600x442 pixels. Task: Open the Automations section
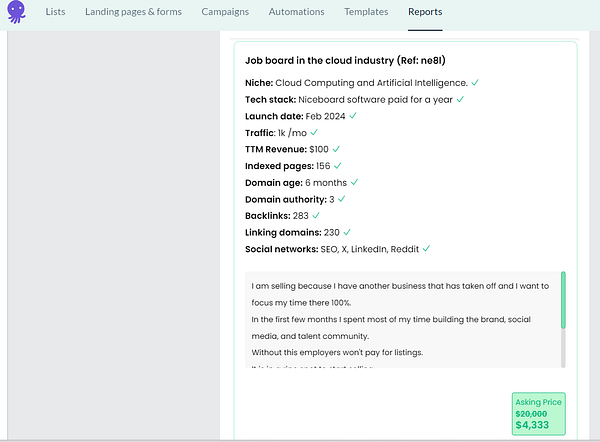pos(296,12)
